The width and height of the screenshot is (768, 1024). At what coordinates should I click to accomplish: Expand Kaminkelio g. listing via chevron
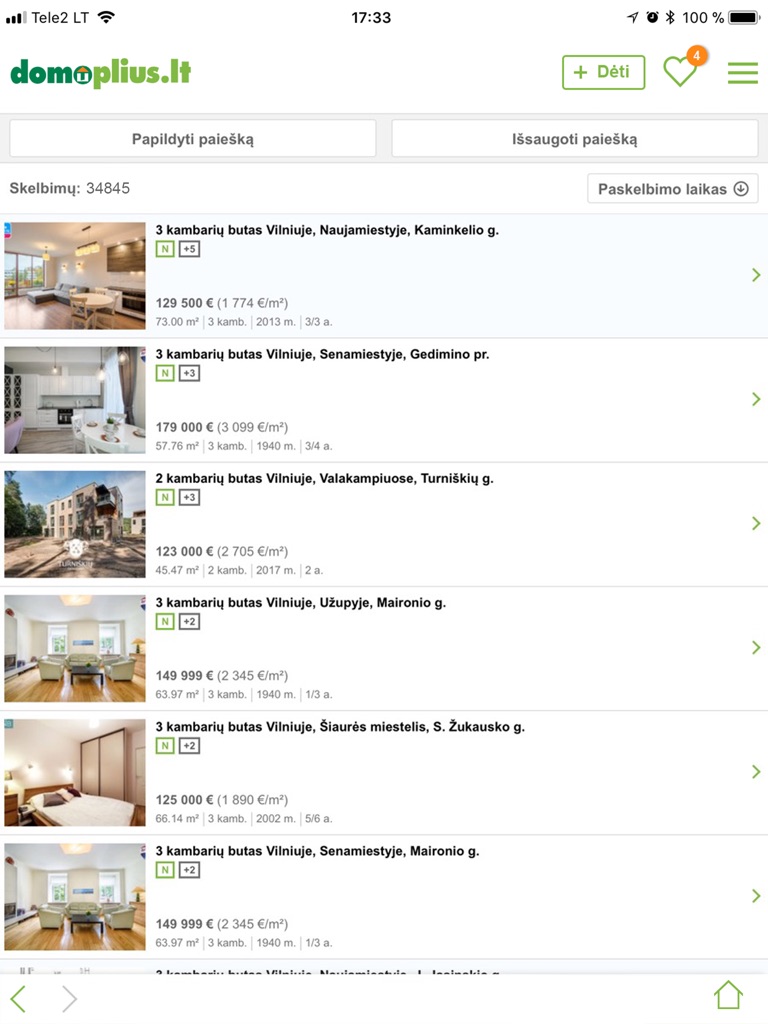[x=756, y=275]
